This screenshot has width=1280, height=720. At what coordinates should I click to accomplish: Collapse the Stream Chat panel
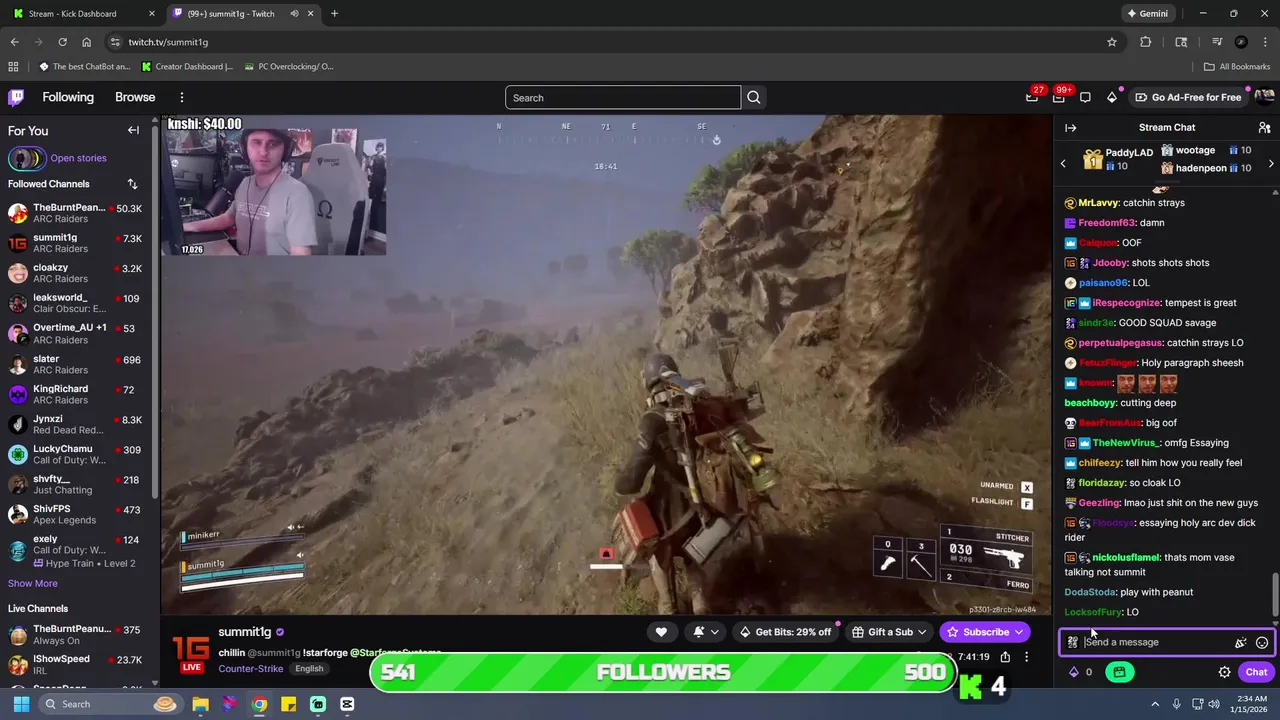tap(1070, 128)
